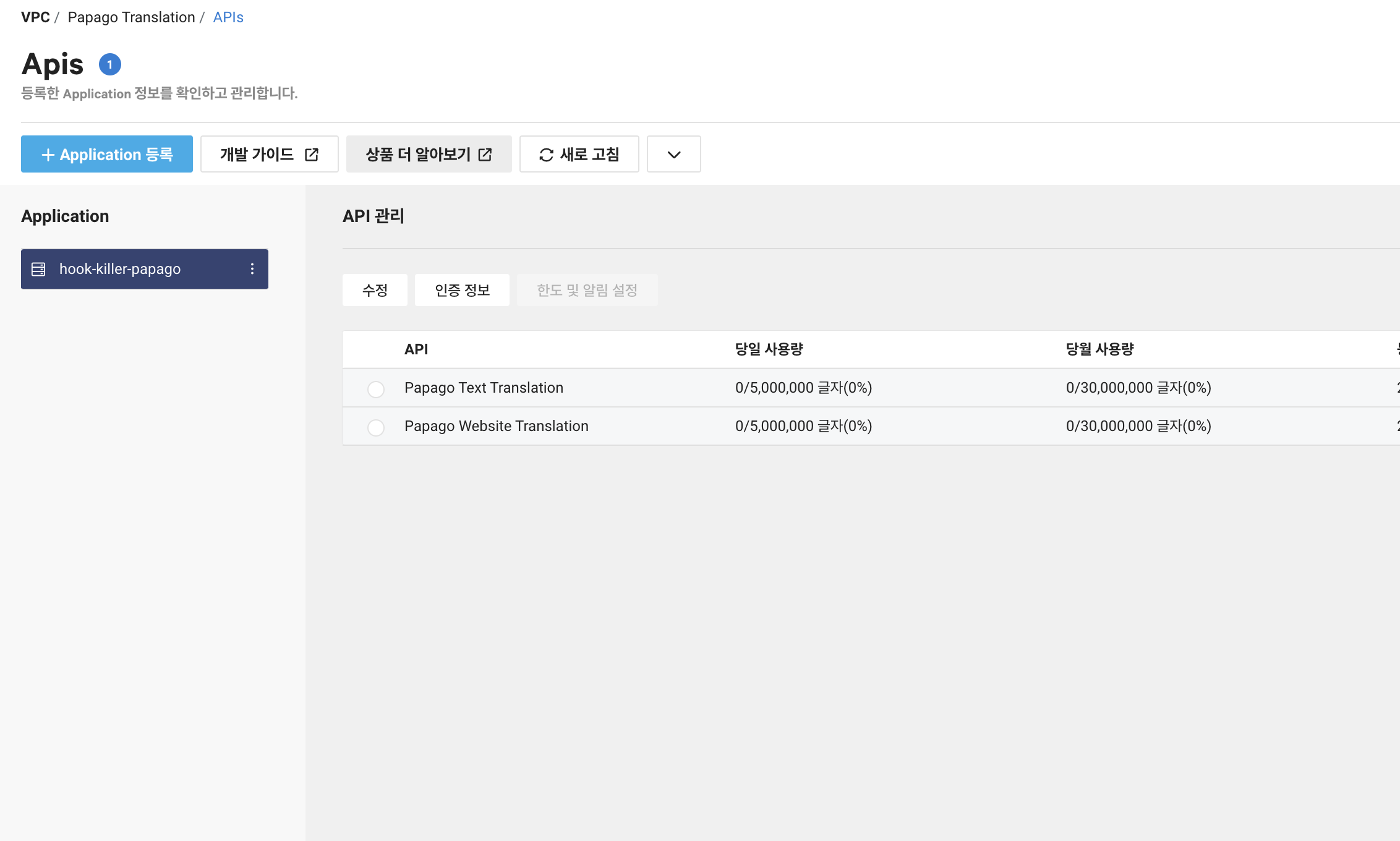Click the refresh icon on 새로 고침
Viewport: 1400px width, 841px height.
tap(546, 155)
